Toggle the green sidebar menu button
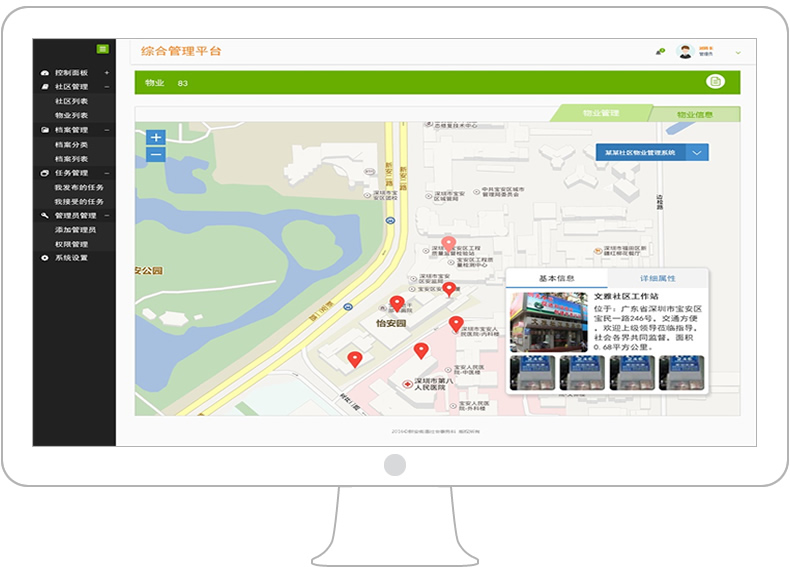The height and width of the screenshot is (574, 790). [x=102, y=49]
